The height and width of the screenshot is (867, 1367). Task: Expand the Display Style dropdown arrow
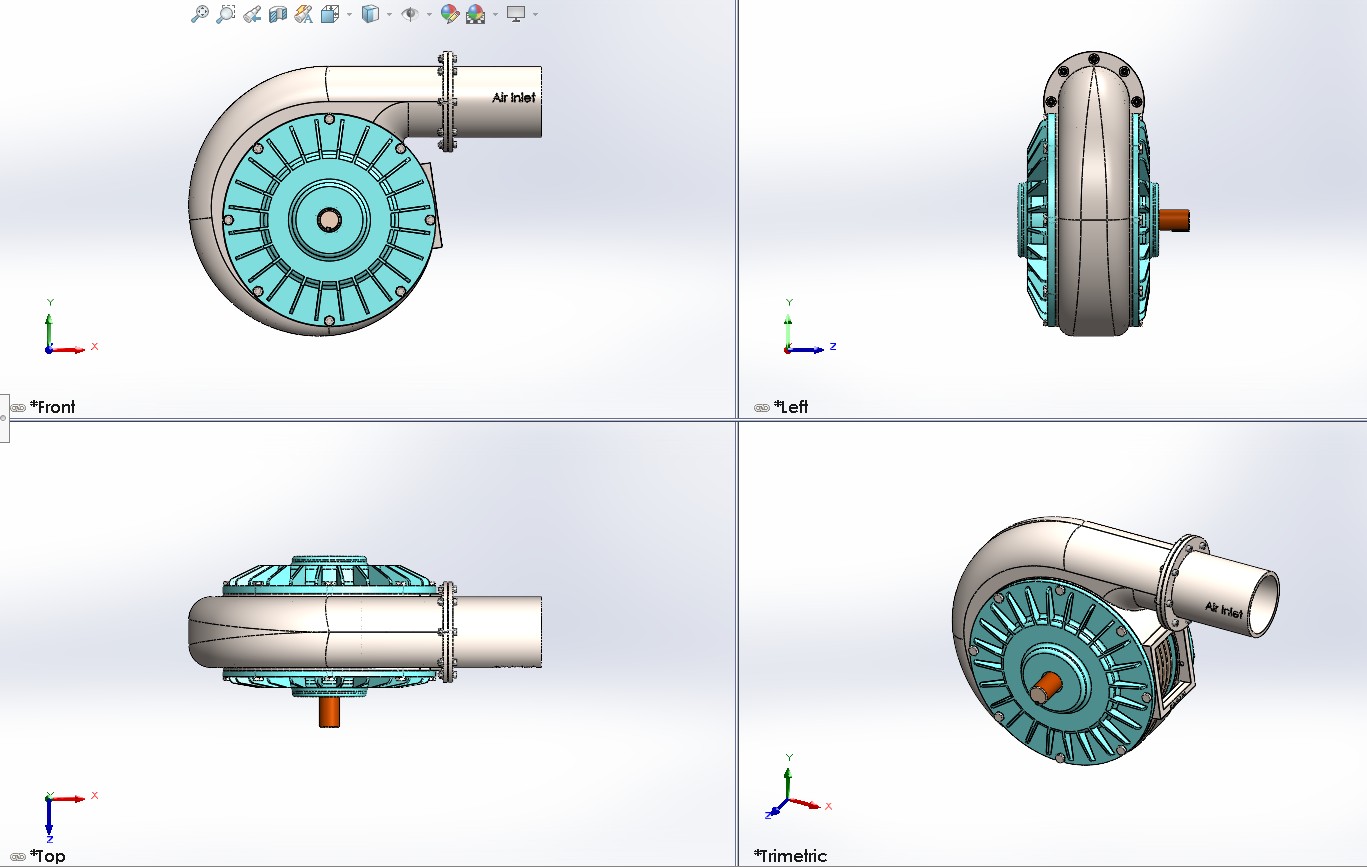pyautogui.click(x=389, y=14)
